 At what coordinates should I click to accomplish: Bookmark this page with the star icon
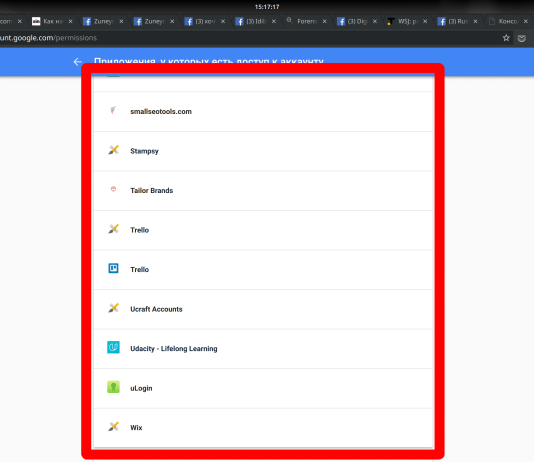click(x=506, y=38)
